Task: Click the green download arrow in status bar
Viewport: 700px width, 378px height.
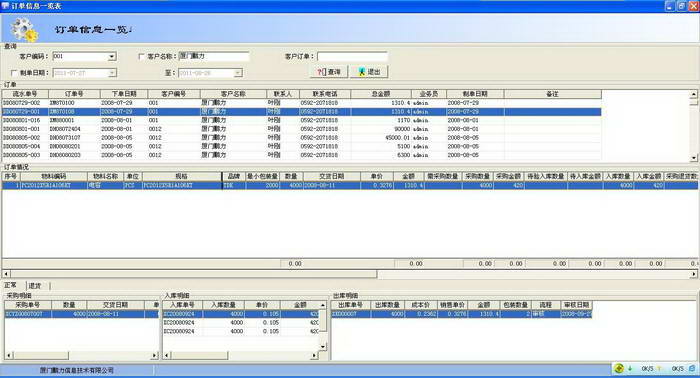Action: click(630, 369)
